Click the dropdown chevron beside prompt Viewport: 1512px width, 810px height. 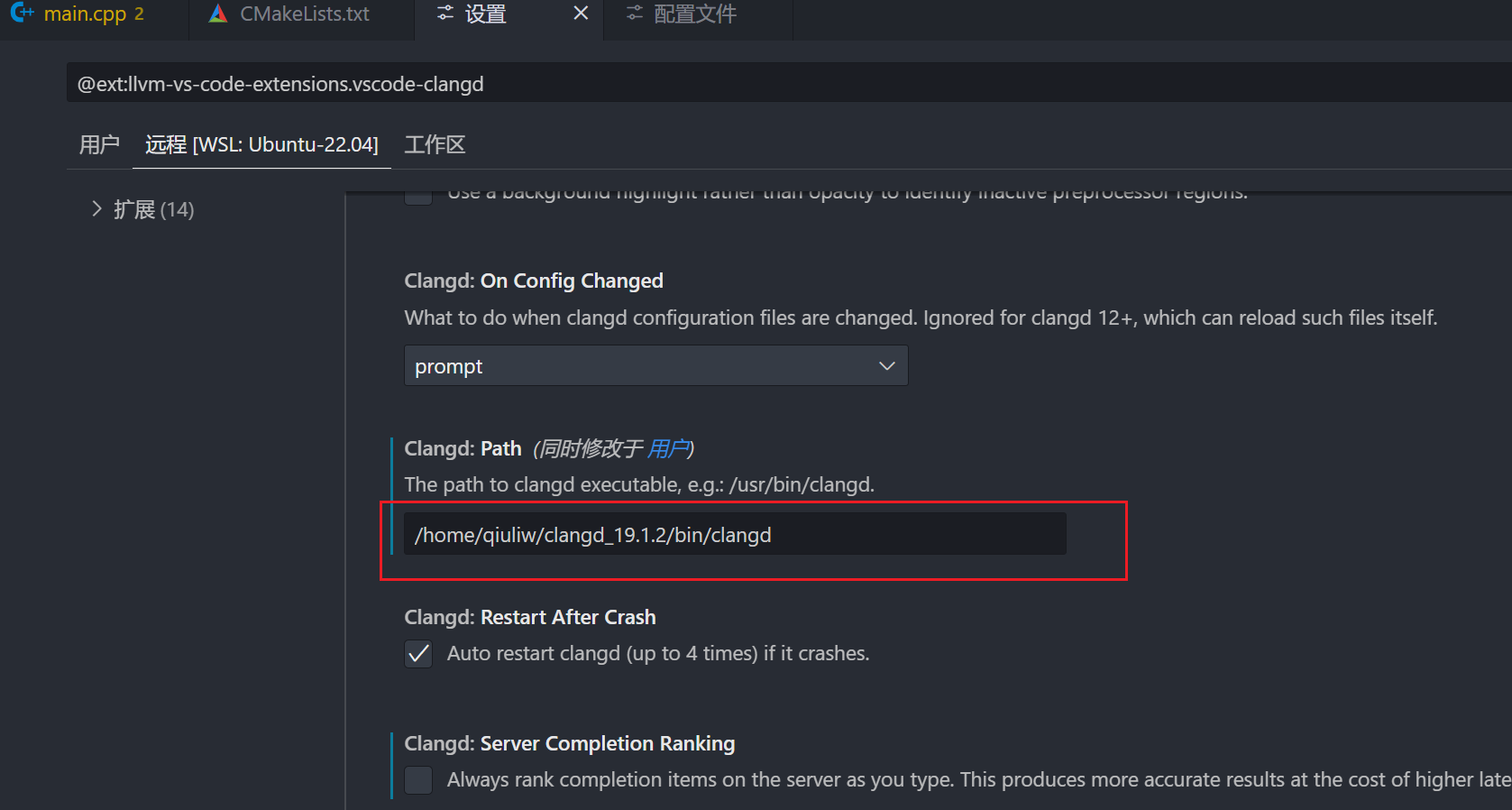pos(886,366)
